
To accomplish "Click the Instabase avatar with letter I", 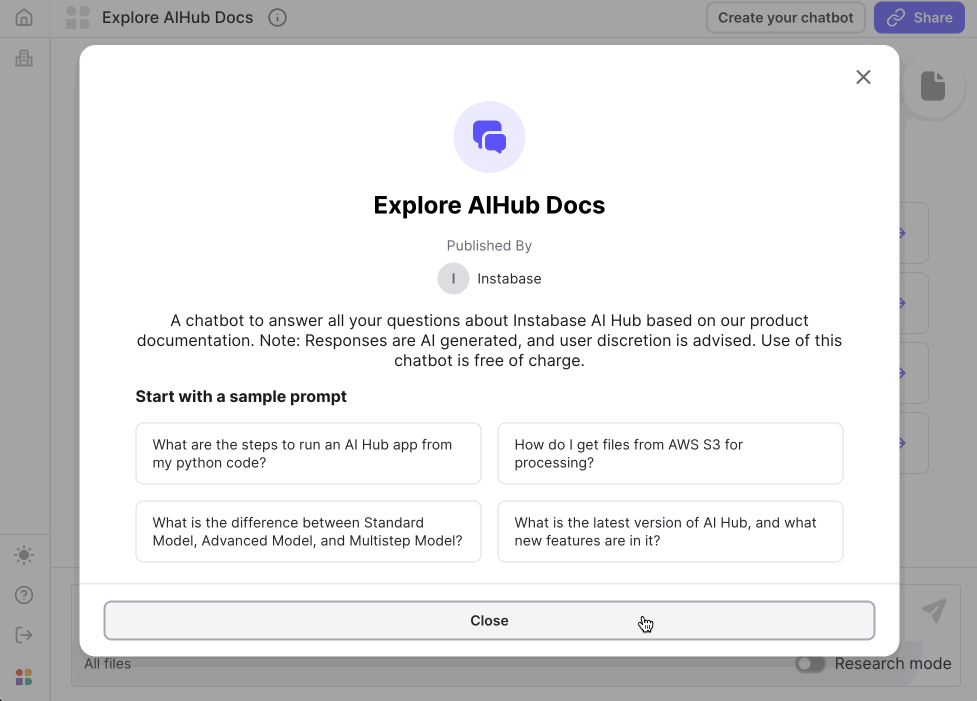I will [453, 279].
